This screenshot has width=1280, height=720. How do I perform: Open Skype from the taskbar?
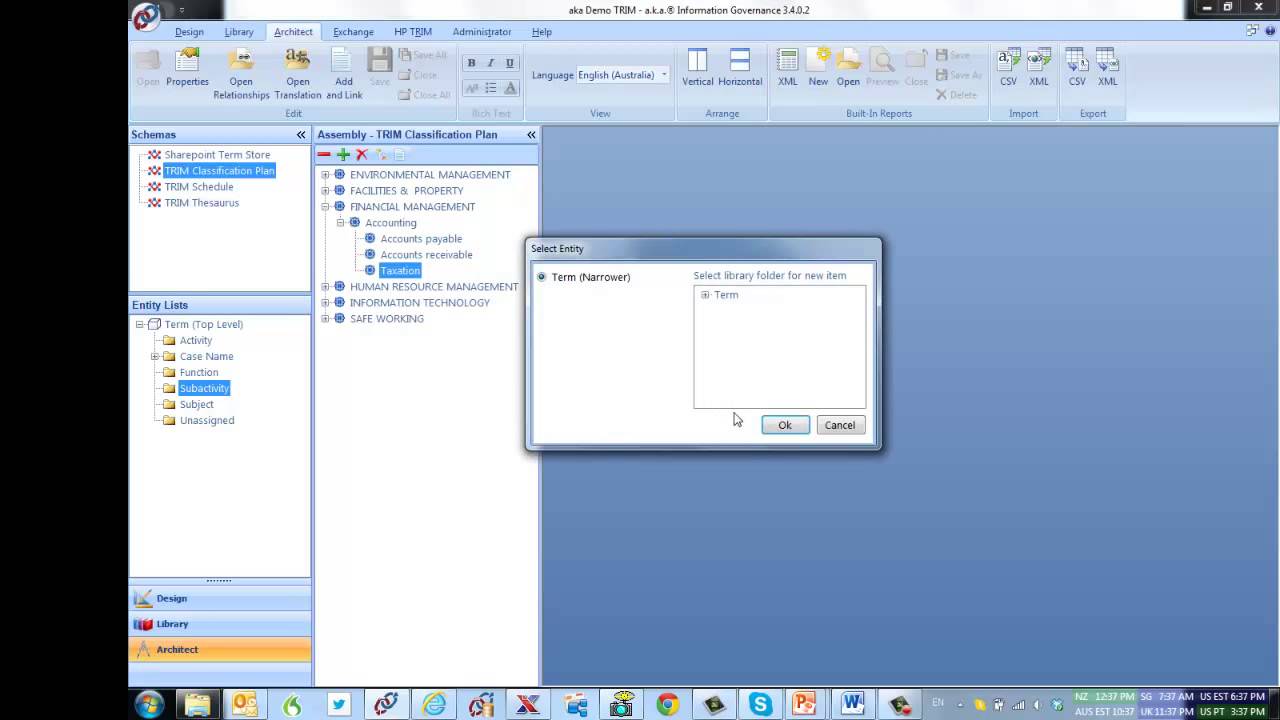click(x=759, y=705)
